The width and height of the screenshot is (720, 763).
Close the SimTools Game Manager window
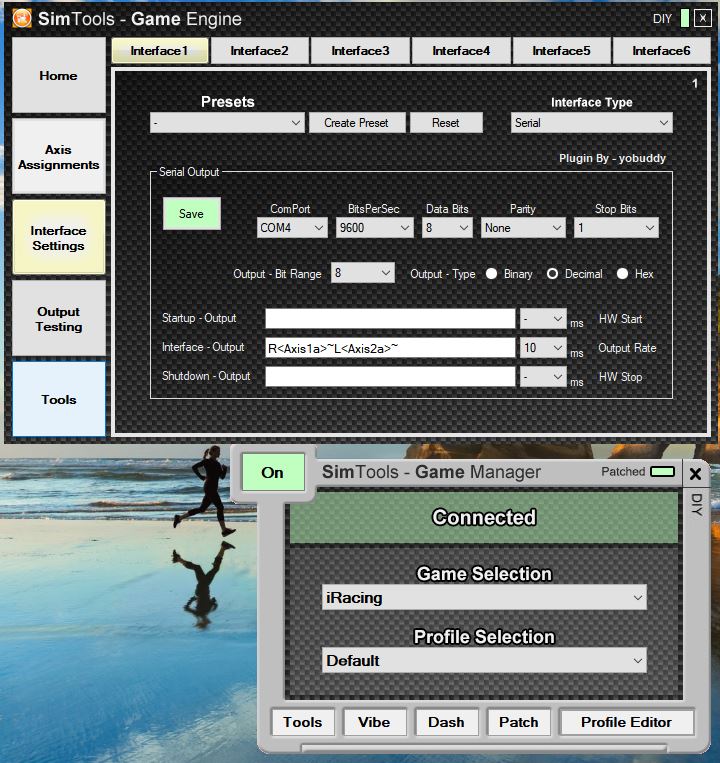point(695,474)
